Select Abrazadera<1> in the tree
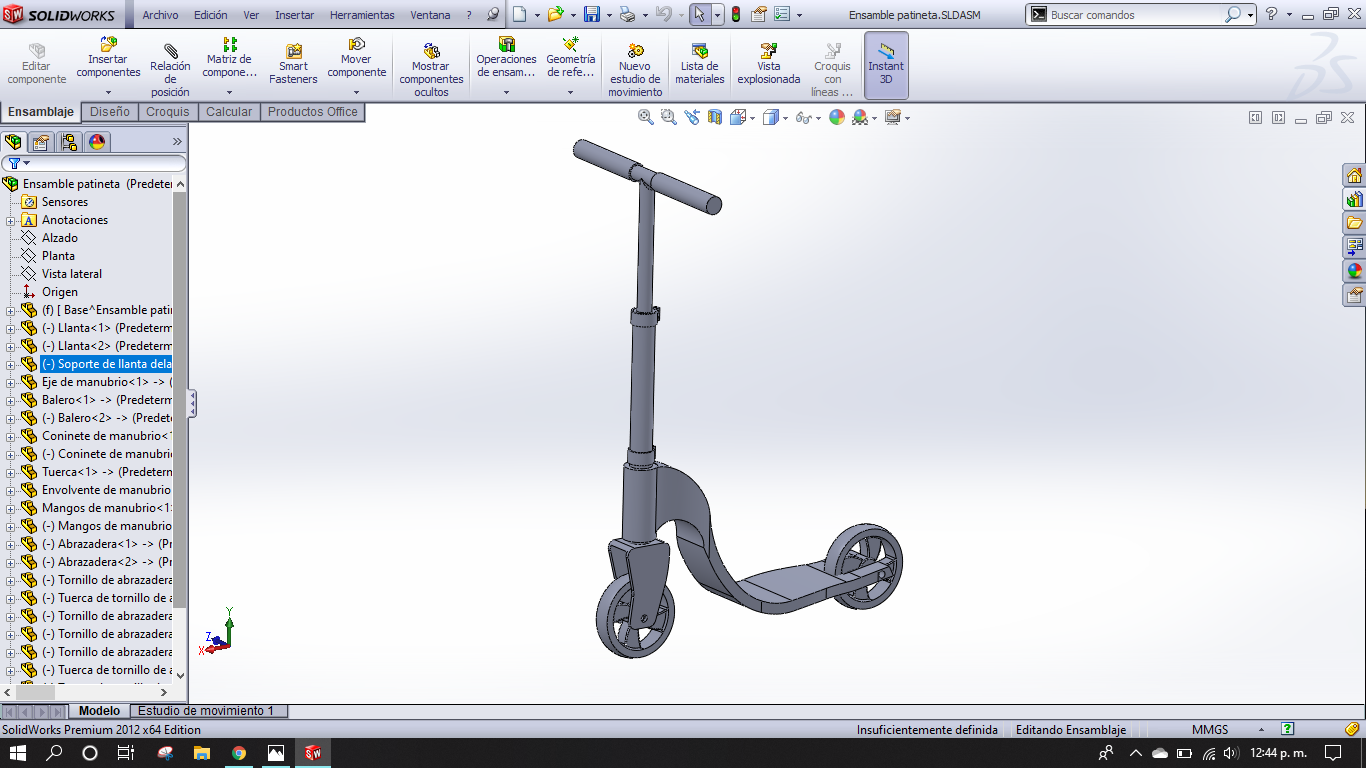Image resolution: width=1366 pixels, height=768 pixels. tap(106, 544)
